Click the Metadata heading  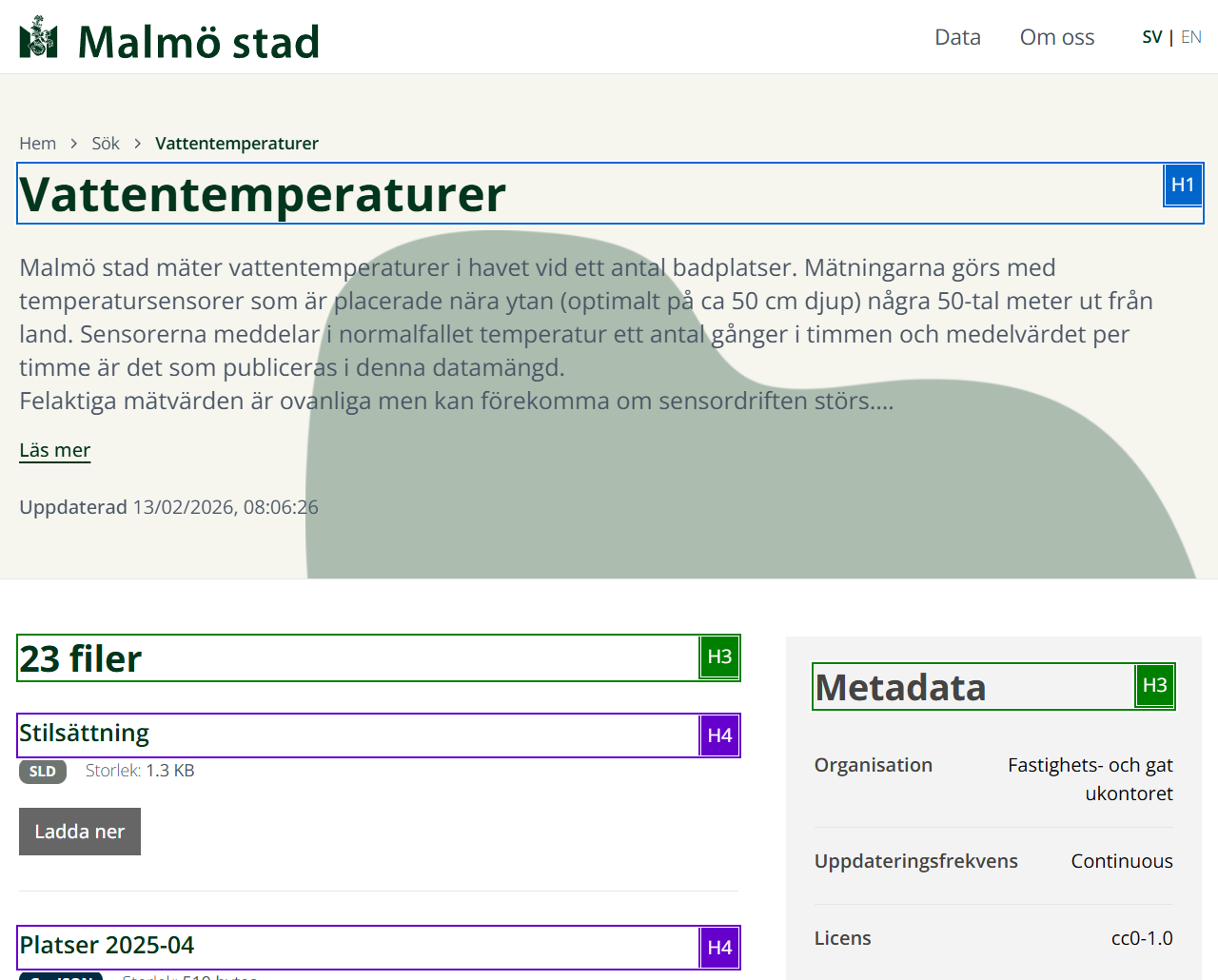[x=900, y=687]
